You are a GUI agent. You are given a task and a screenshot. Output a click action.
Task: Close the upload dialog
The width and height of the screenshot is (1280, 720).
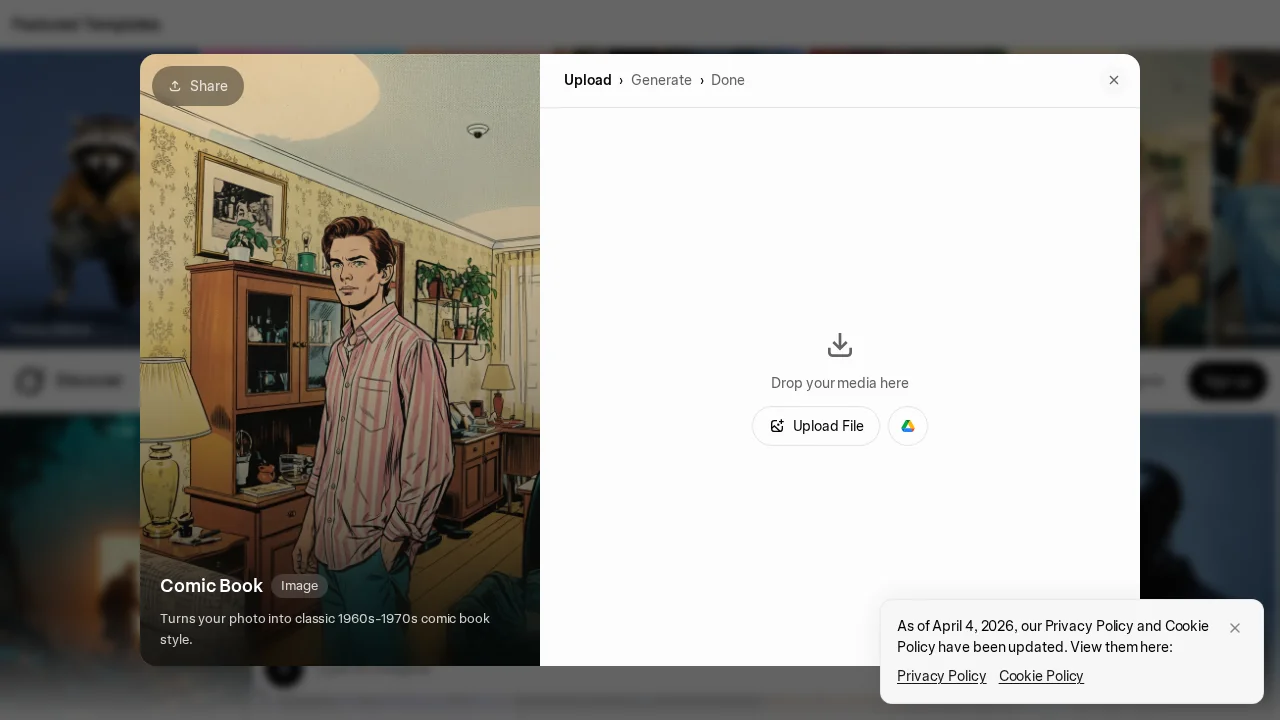(1114, 80)
